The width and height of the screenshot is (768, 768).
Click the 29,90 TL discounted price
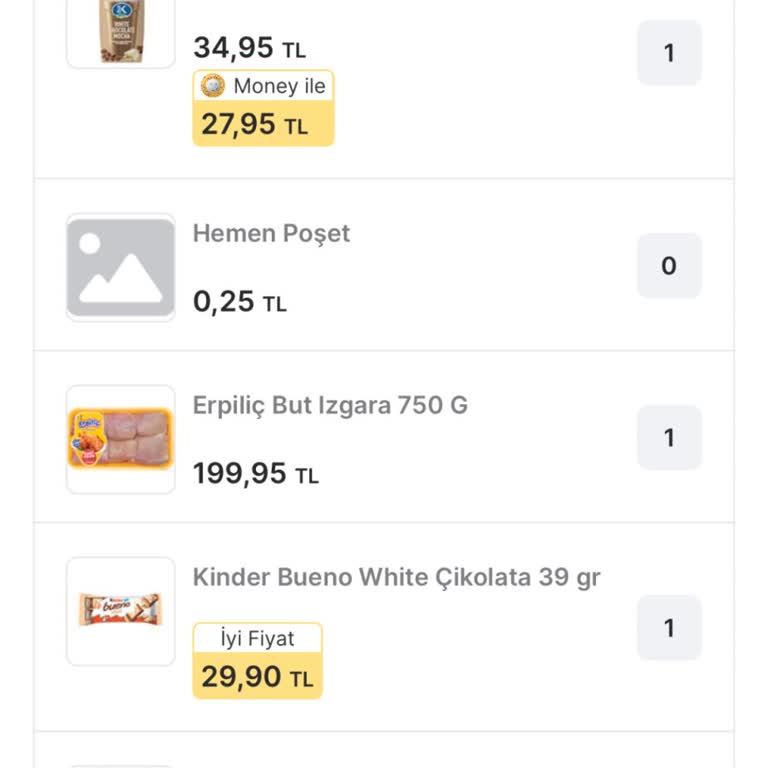(256, 677)
